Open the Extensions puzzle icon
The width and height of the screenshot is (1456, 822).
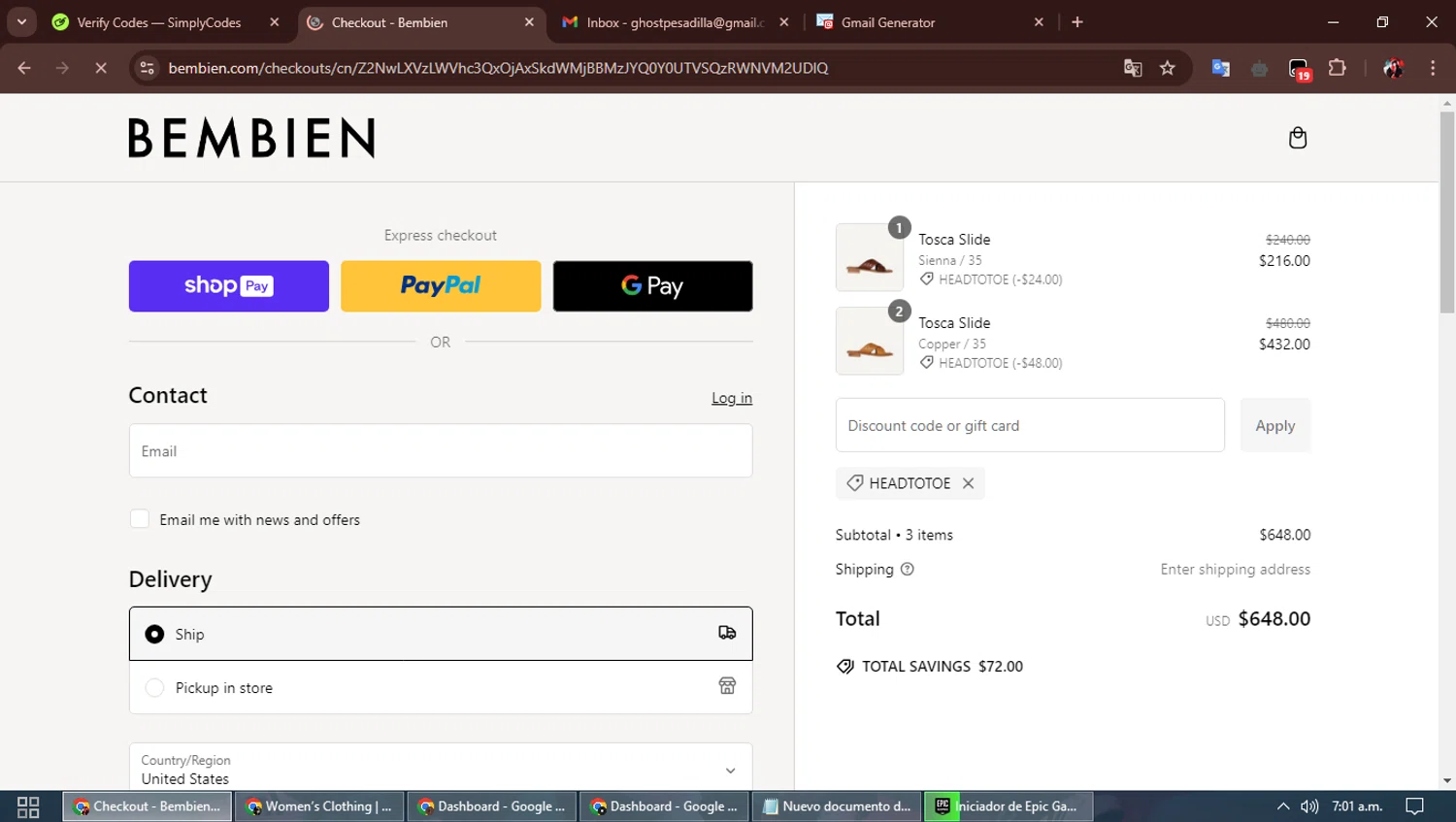(x=1338, y=68)
